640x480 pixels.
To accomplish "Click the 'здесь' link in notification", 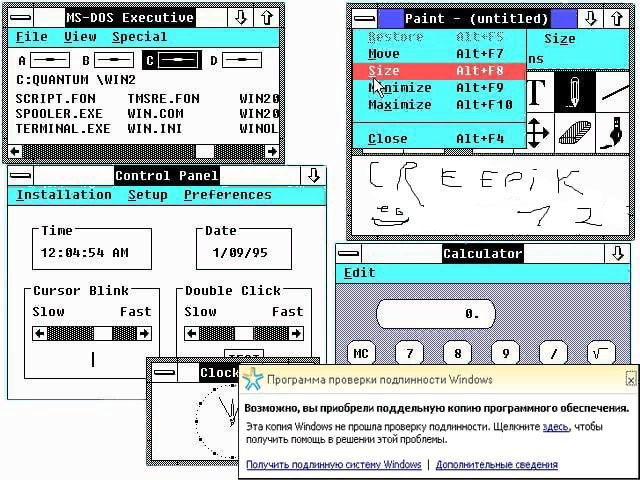I will click(556, 427).
